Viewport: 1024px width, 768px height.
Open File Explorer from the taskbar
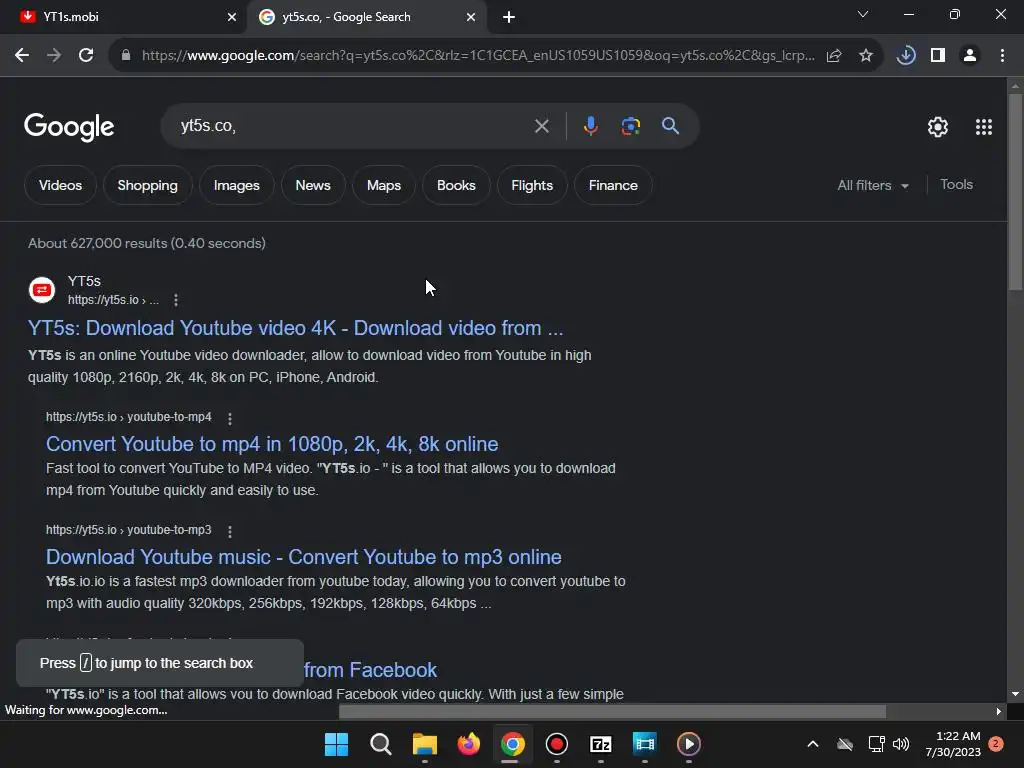[424, 744]
